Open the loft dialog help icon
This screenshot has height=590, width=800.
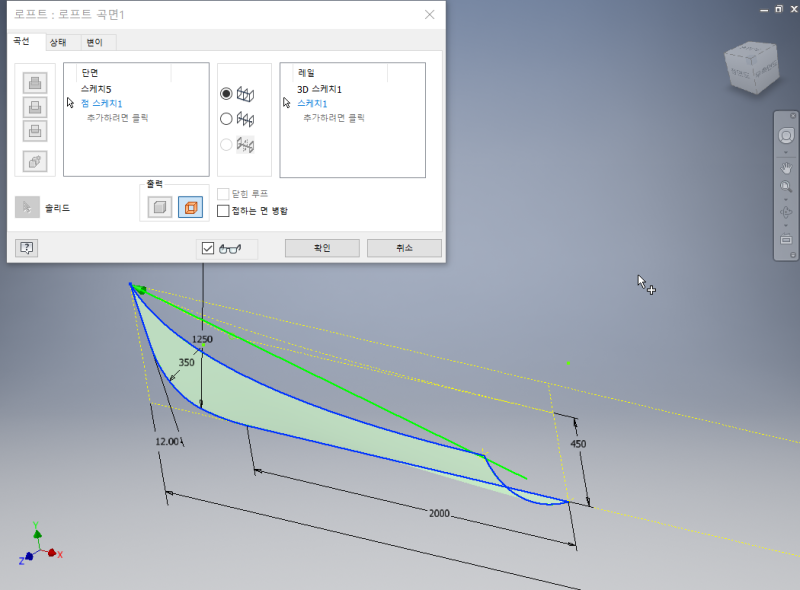pos(27,248)
